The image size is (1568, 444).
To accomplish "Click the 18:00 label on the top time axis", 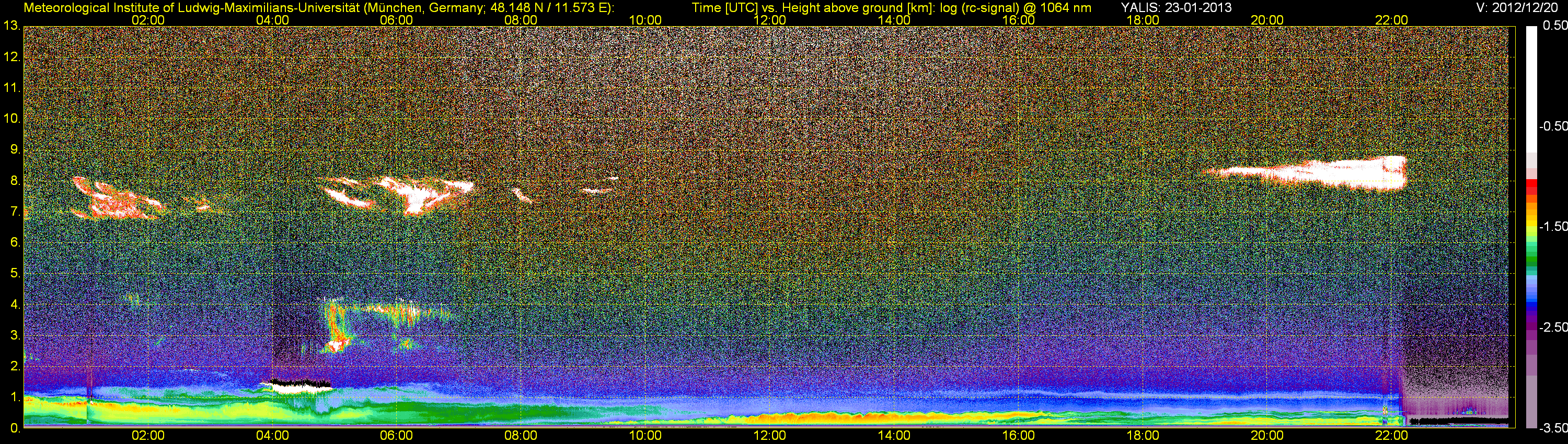I will [1143, 20].
